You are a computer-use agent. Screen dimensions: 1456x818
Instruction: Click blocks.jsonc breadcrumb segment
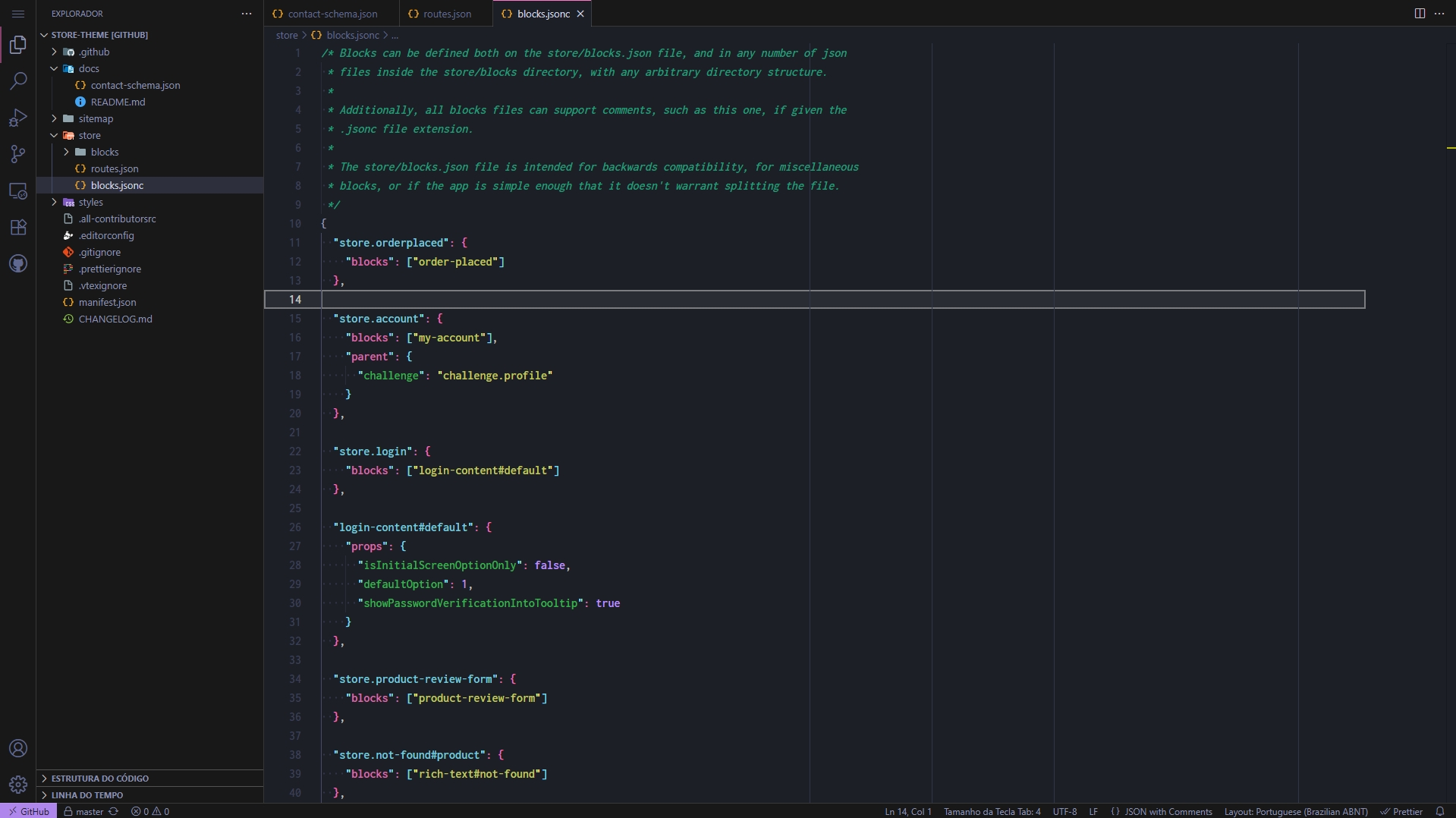click(x=345, y=35)
